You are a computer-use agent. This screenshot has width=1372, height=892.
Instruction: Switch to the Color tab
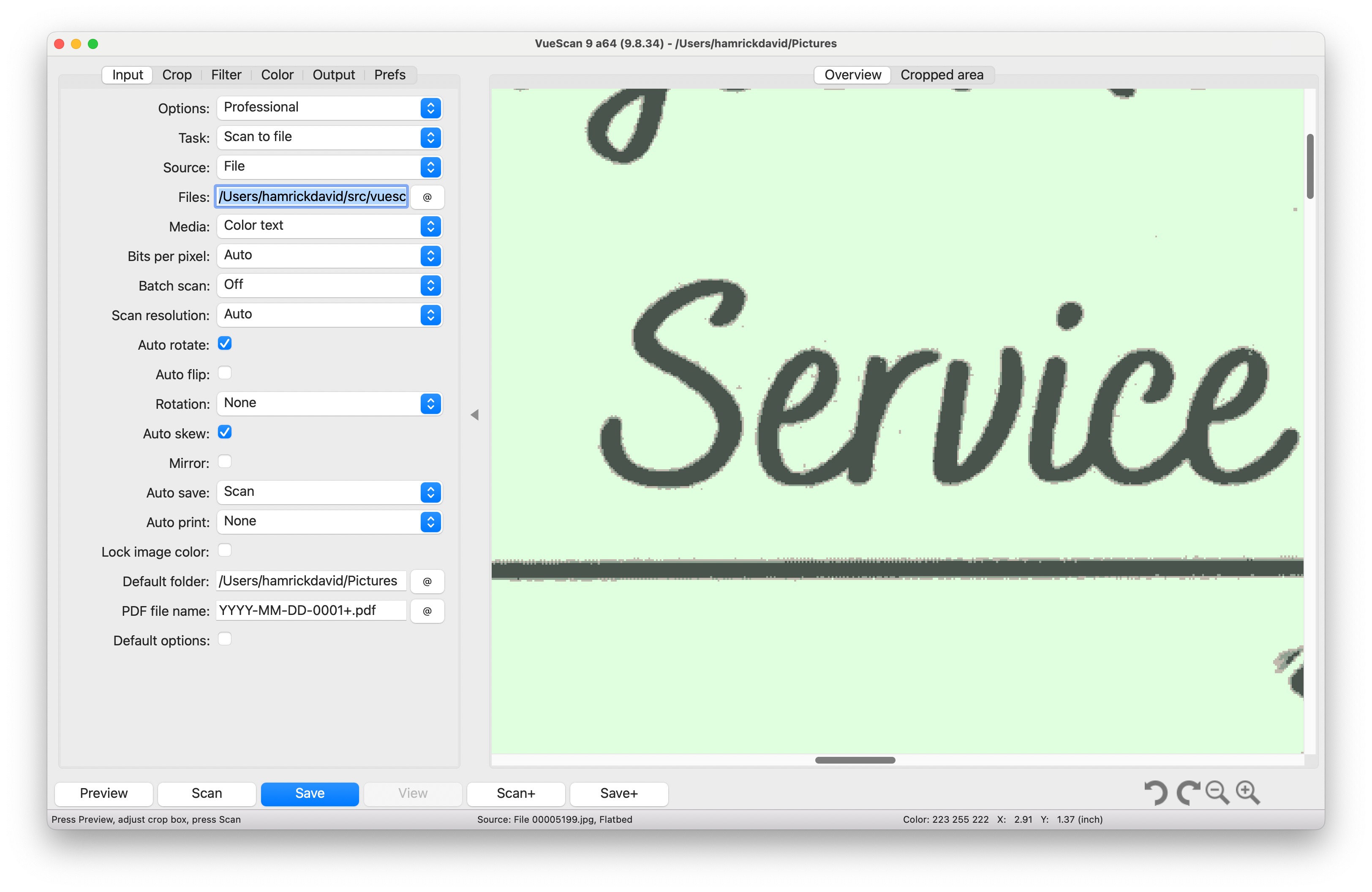(277, 74)
